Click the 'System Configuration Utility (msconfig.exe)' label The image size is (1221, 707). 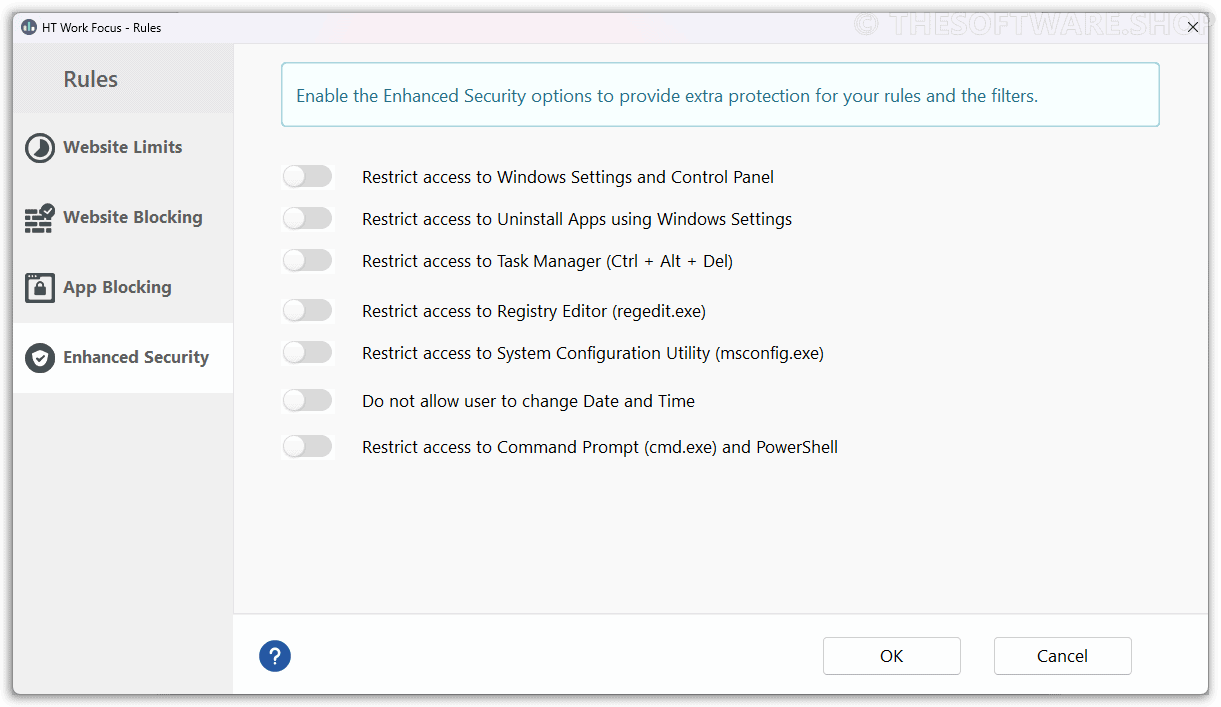click(593, 353)
